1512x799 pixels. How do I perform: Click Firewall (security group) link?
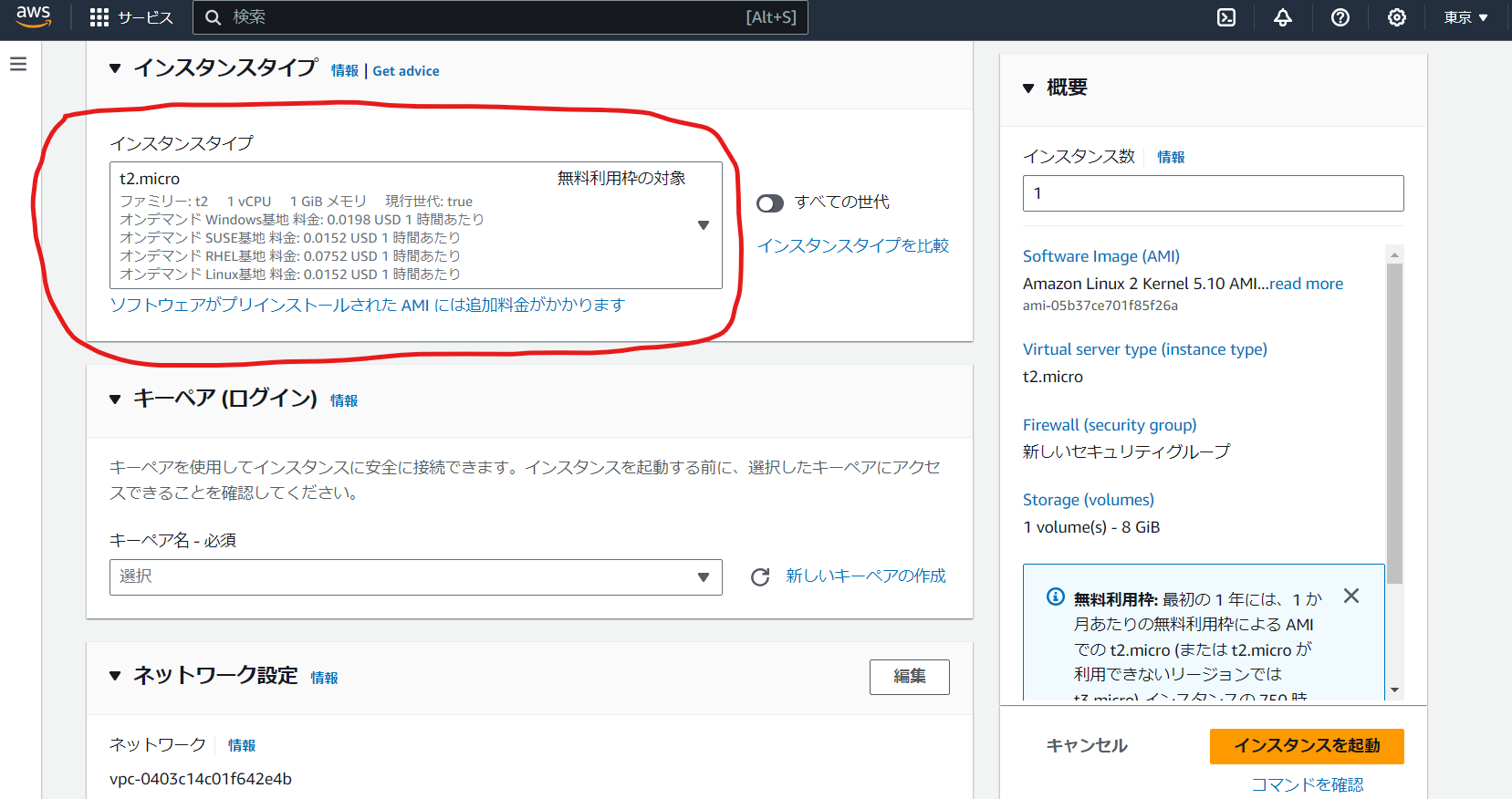(1110, 425)
